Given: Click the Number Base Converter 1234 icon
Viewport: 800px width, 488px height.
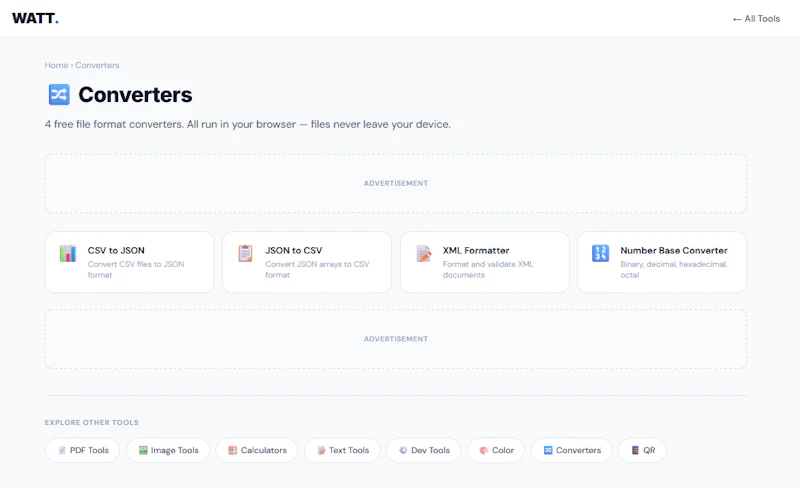Looking at the screenshot, I should (x=601, y=253).
